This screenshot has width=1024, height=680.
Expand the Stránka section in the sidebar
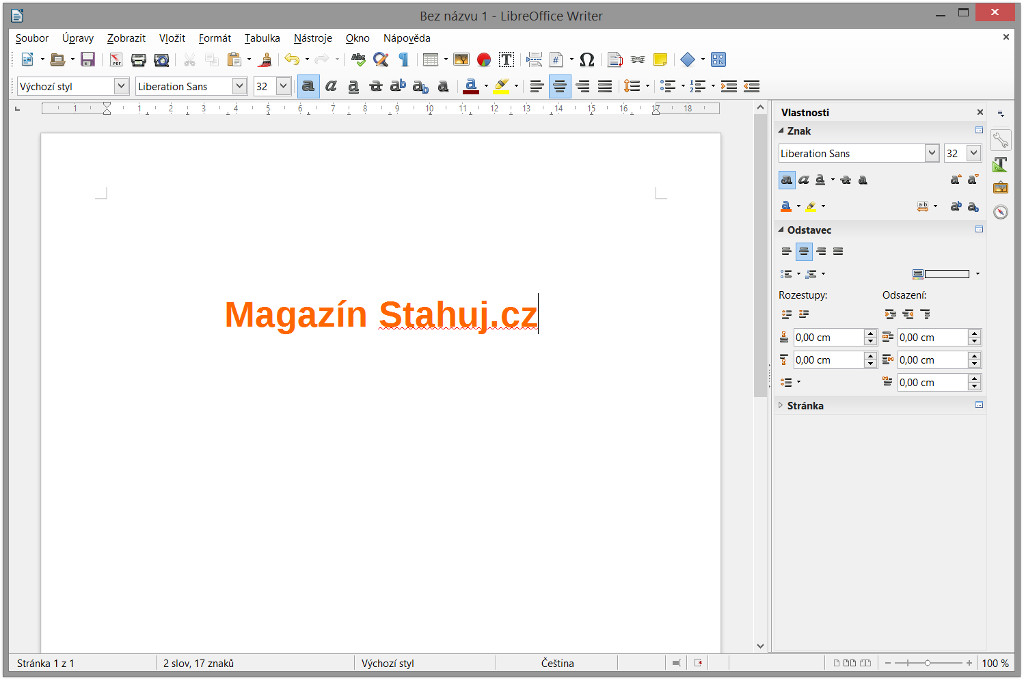point(781,406)
